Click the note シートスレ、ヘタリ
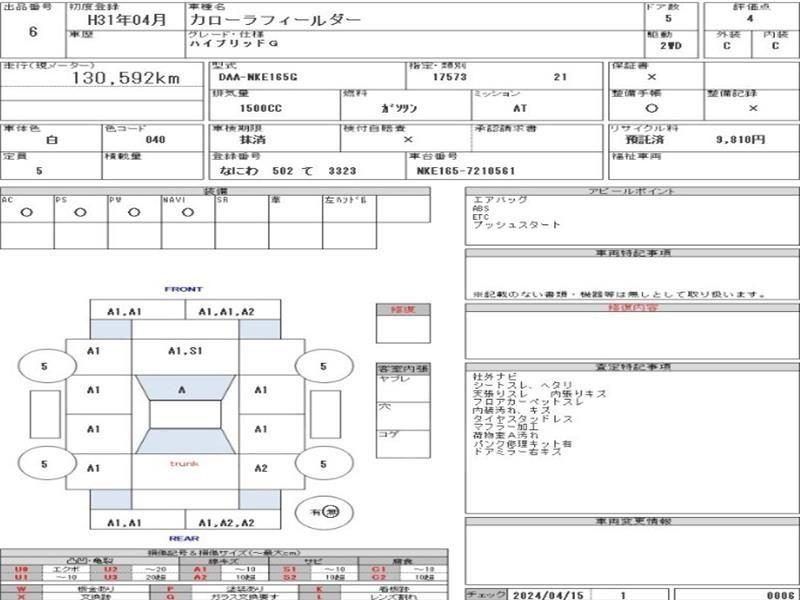The width and height of the screenshot is (800, 600). pyautogui.click(x=523, y=385)
